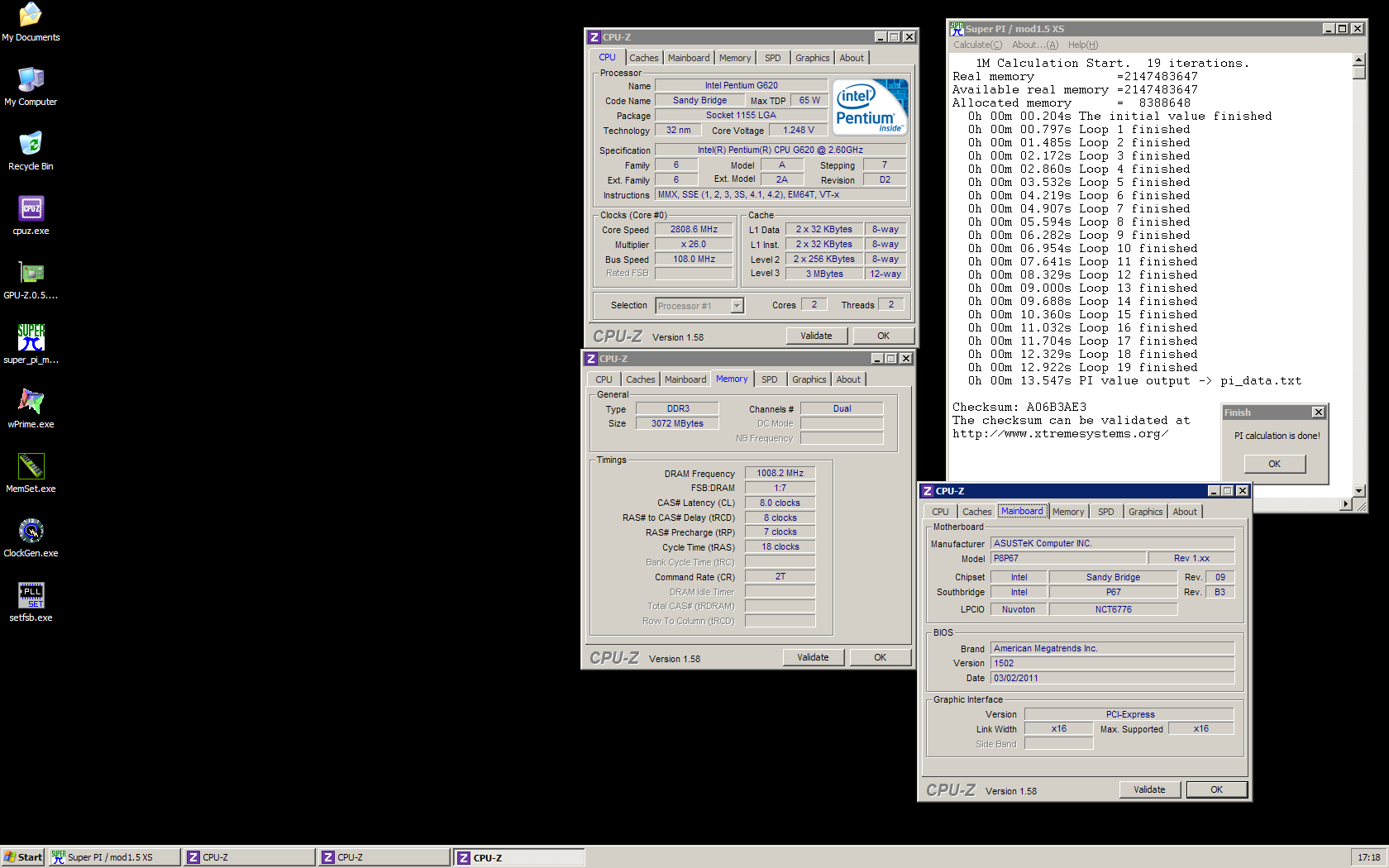Switch to CPU tab in Memory CPU-Z window

pos(604,379)
